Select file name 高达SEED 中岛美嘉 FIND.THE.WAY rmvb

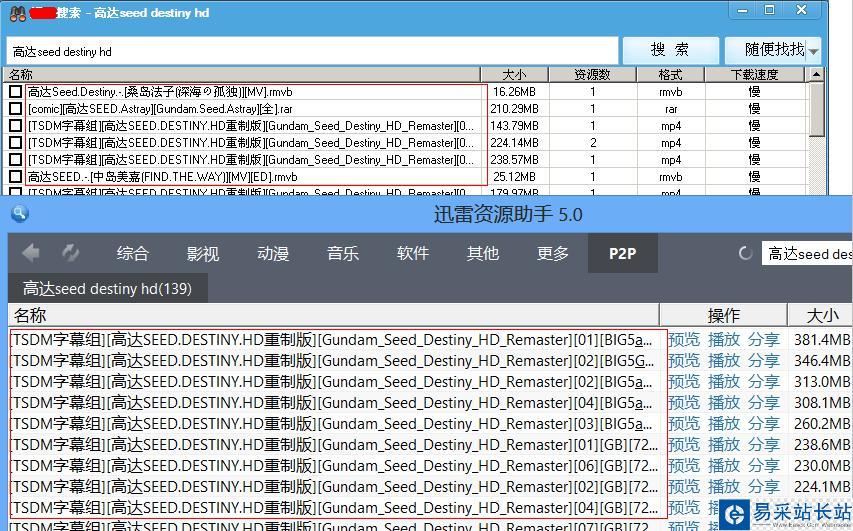point(163,177)
